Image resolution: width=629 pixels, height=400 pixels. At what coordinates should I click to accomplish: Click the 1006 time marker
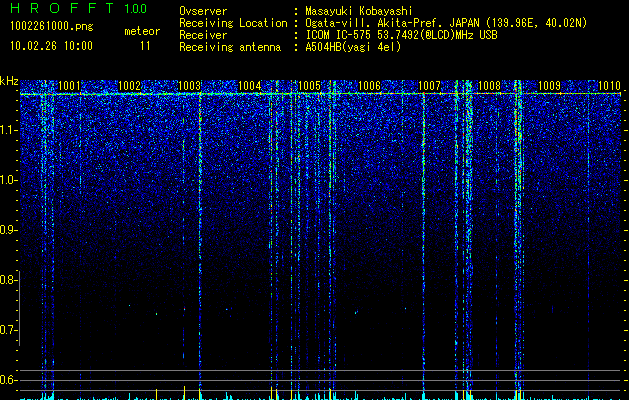(x=369, y=86)
